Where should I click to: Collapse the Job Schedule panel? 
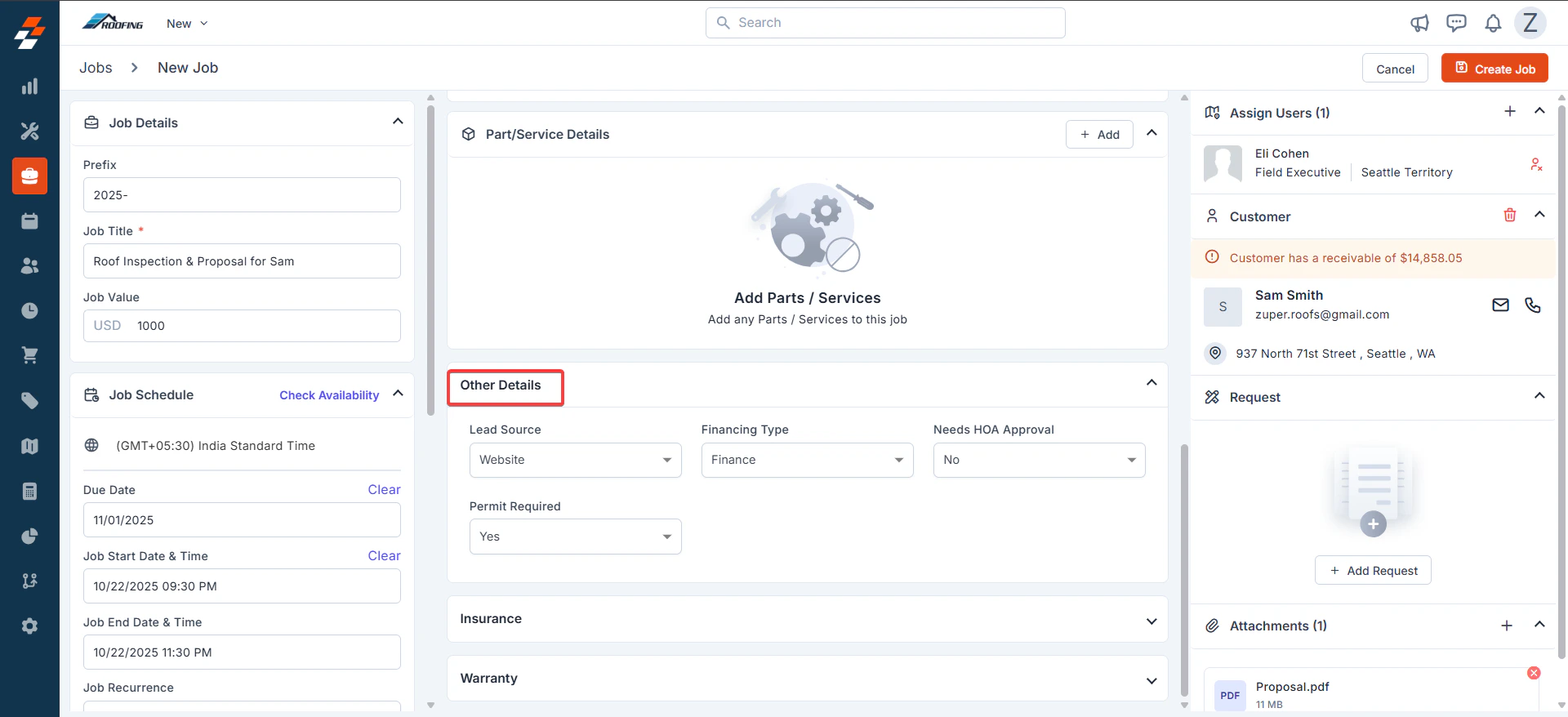coord(398,393)
